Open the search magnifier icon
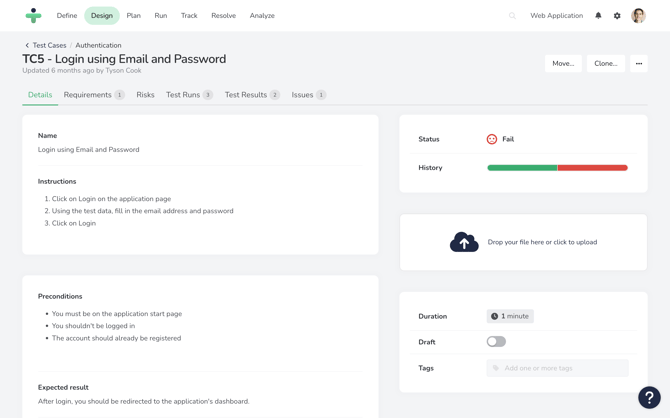This screenshot has height=418, width=670. [512, 16]
